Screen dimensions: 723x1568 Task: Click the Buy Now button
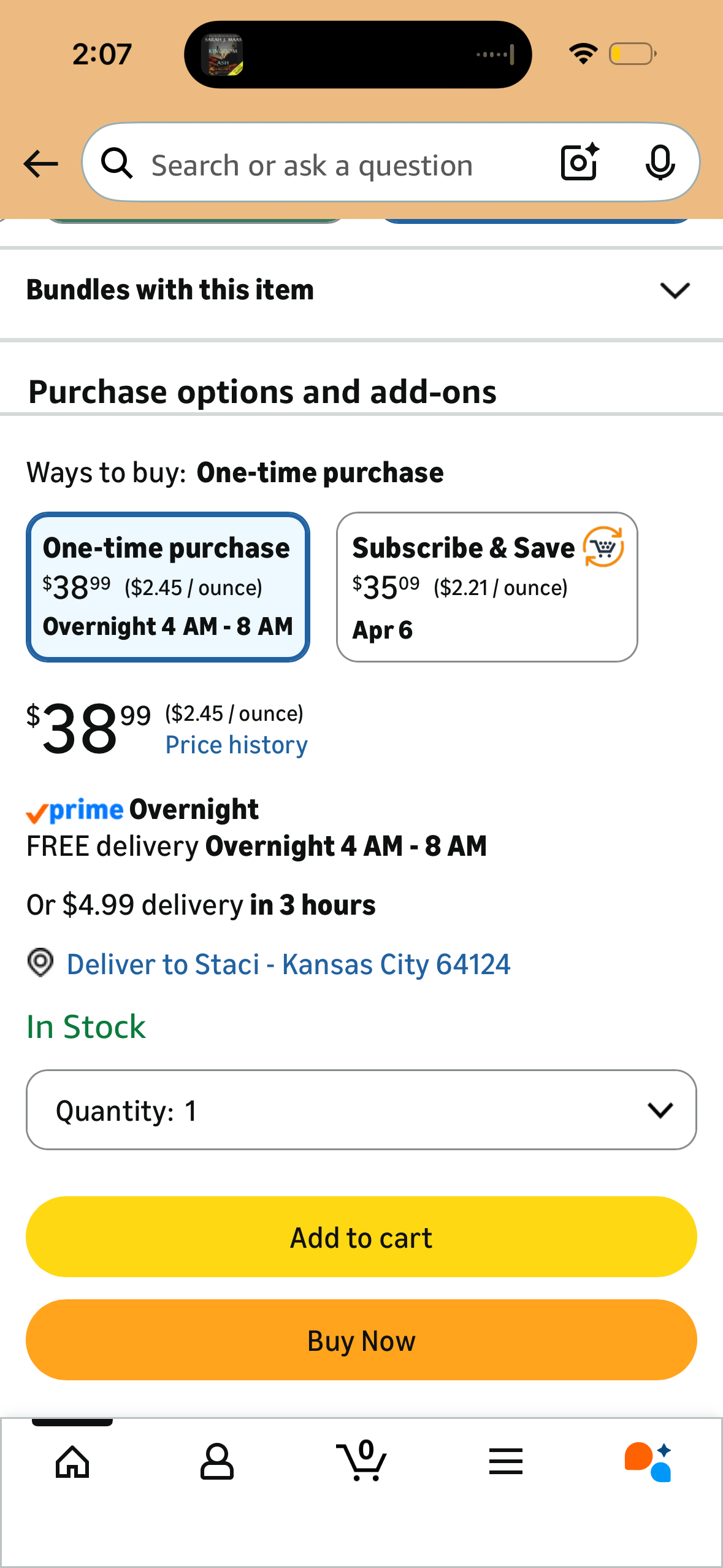click(361, 1340)
